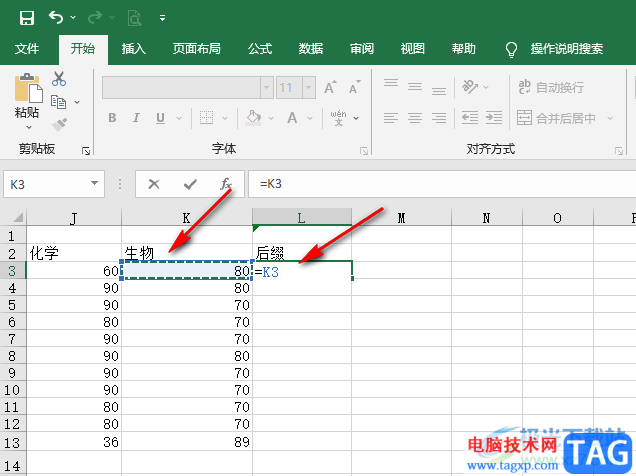636x476 pixels.
Task: Select row 13 header
Action: click(x=13, y=442)
